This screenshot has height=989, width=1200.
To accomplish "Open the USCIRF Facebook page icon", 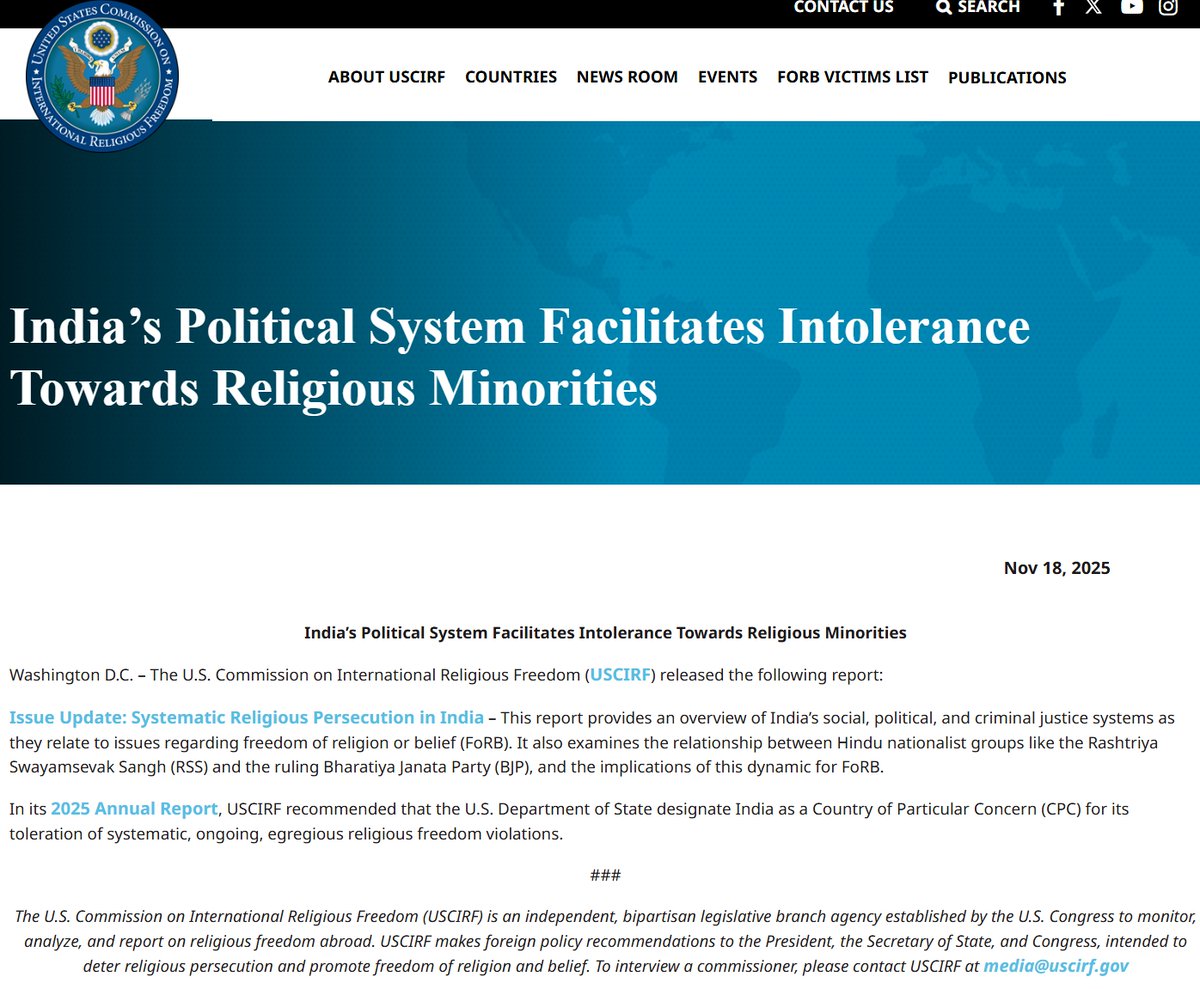I will point(1060,8).
